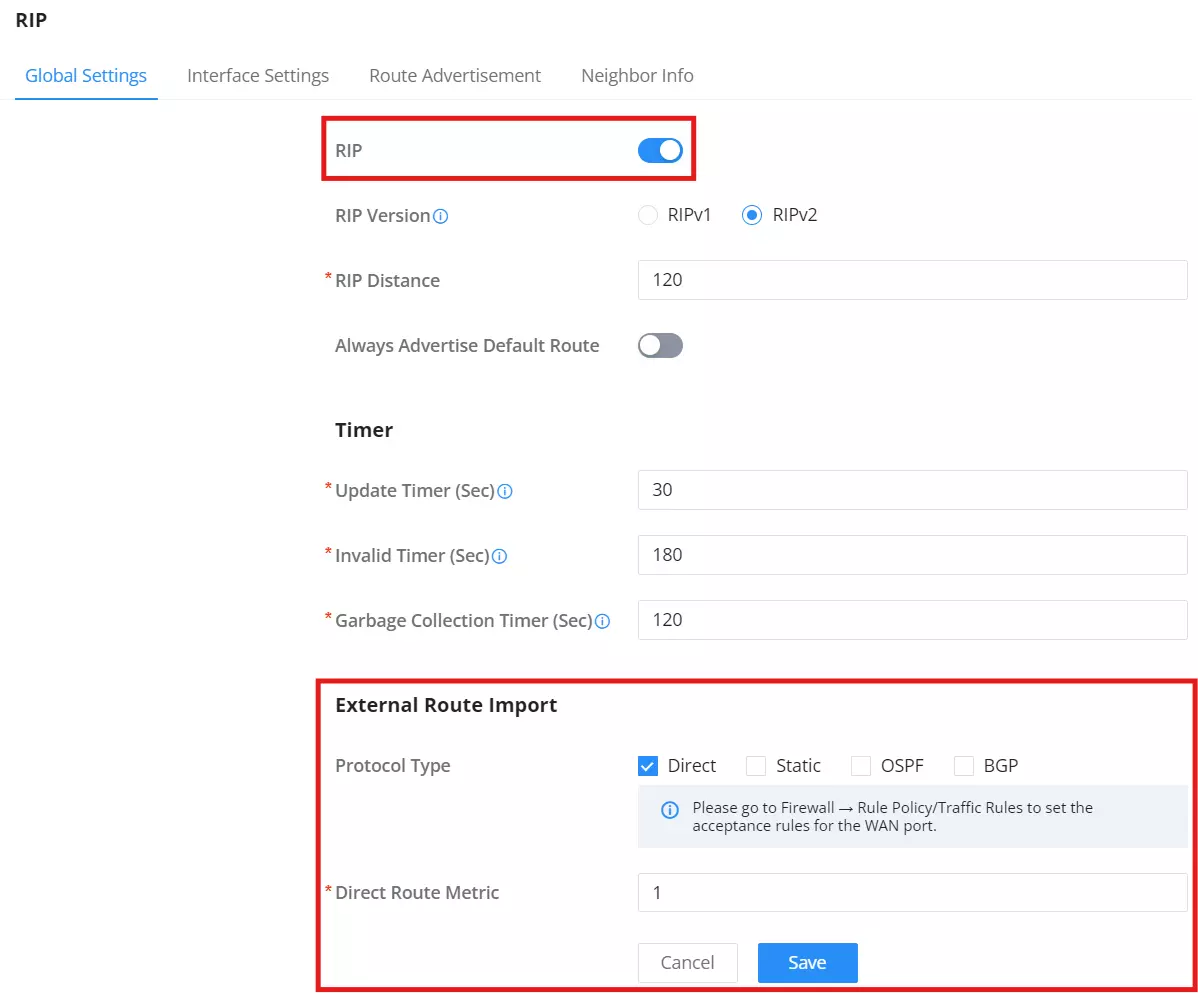Uncheck the Direct protocol checkbox

pyautogui.click(x=648, y=765)
